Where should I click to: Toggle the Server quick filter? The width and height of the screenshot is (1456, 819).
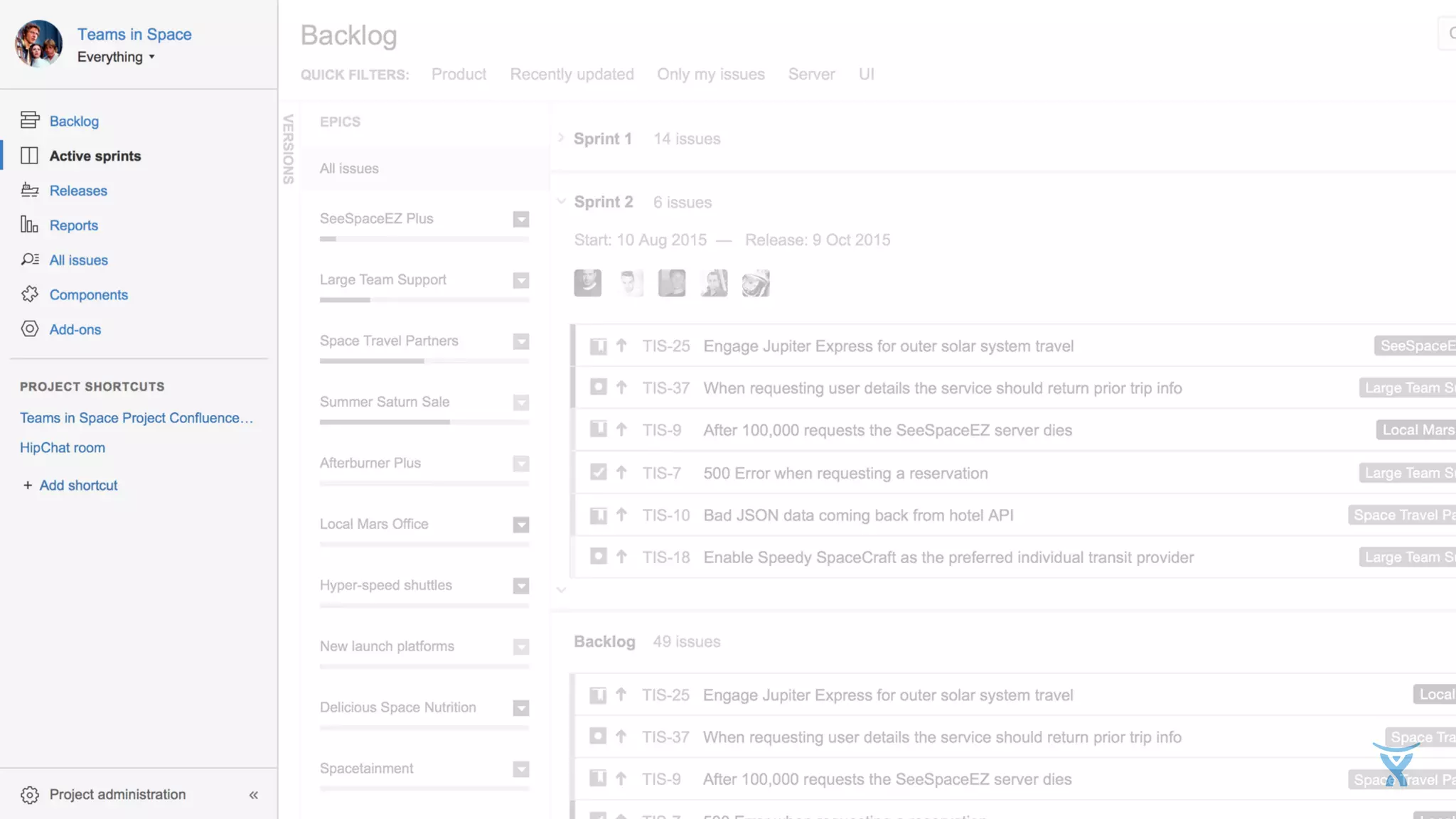click(810, 74)
